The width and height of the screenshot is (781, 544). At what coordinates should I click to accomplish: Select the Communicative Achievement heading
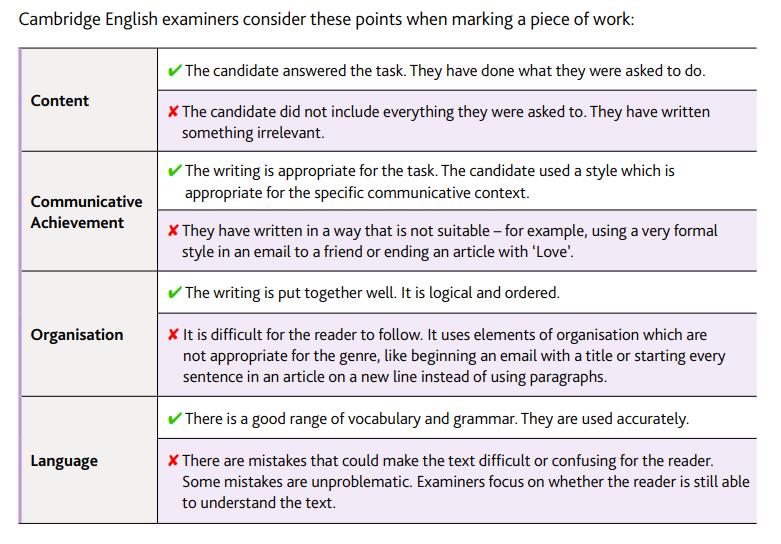pos(86,212)
